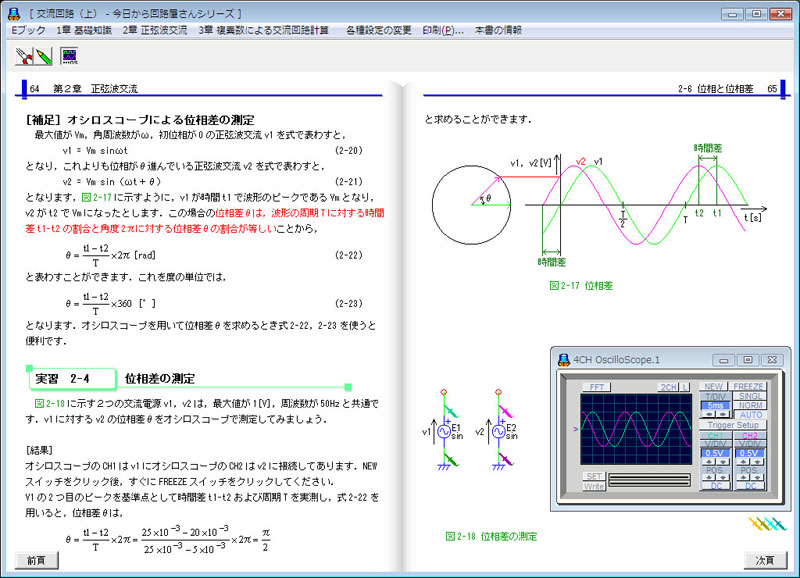
Task: Click the green 図2-18 link in the 実習 paragraph
Action: pos(49,404)
